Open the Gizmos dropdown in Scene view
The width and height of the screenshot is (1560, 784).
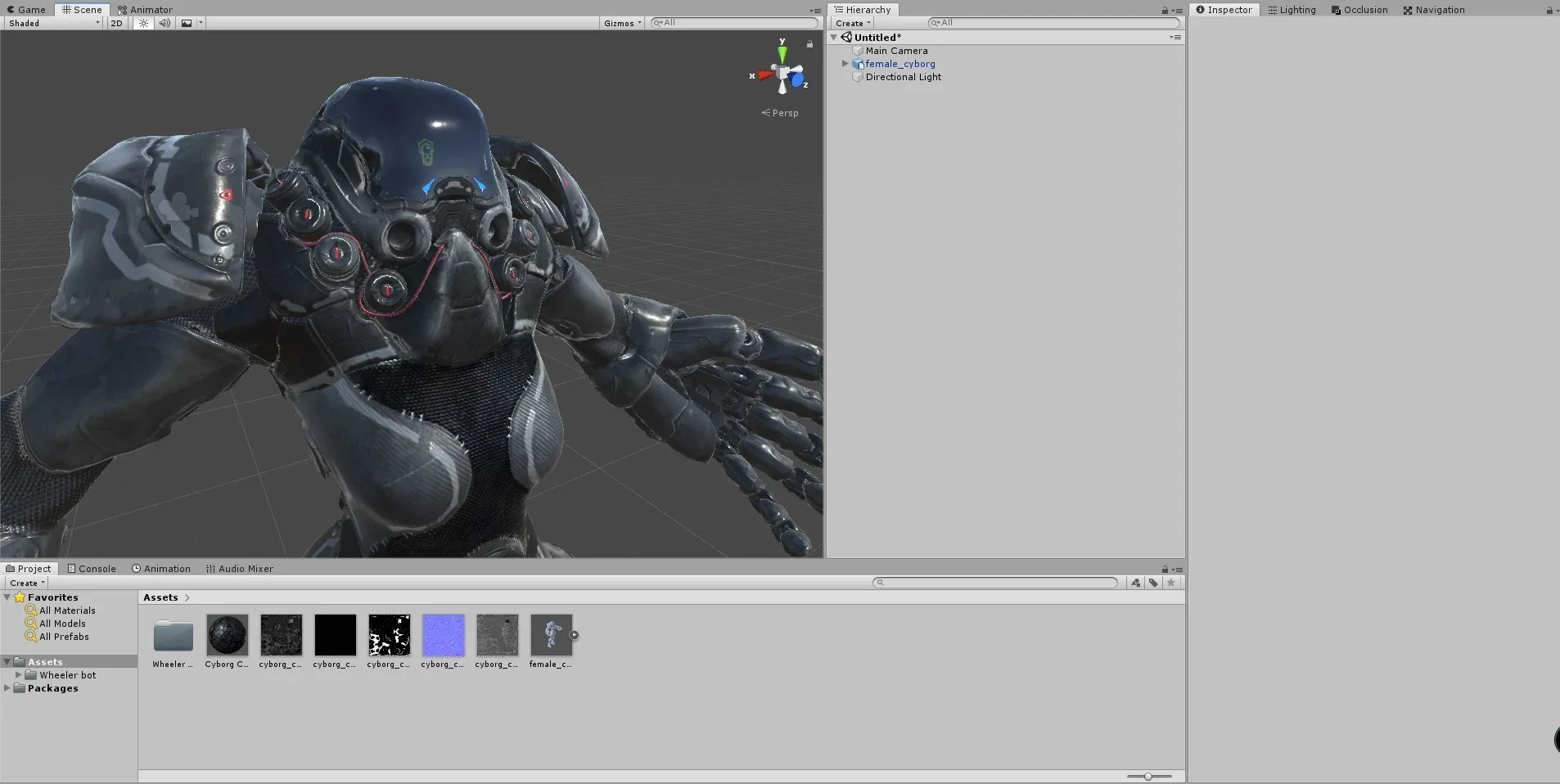[620, 23]
